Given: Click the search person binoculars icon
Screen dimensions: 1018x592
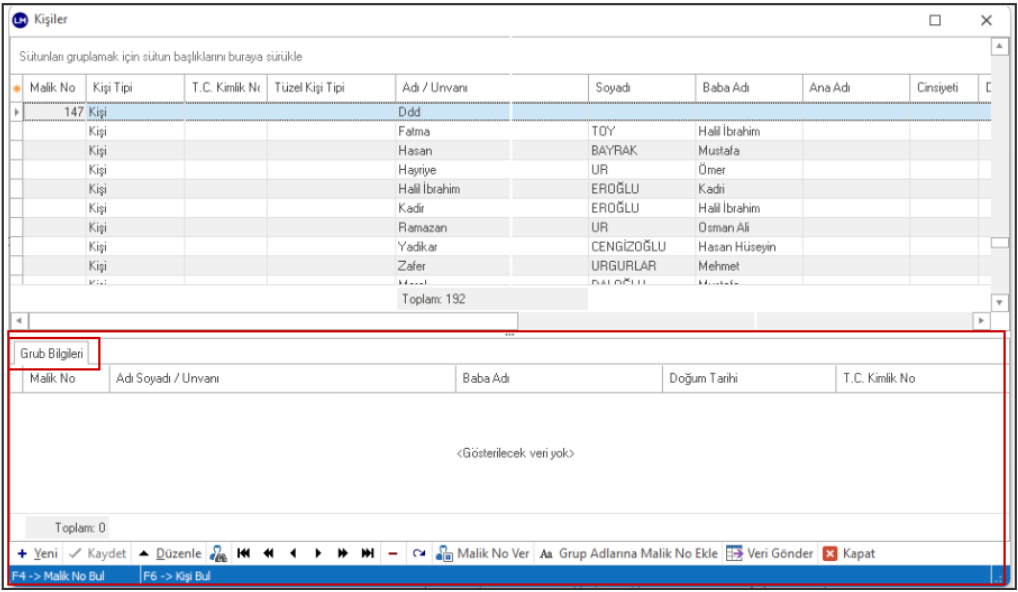Looking at the screenshot, I should tap(218, 554).
